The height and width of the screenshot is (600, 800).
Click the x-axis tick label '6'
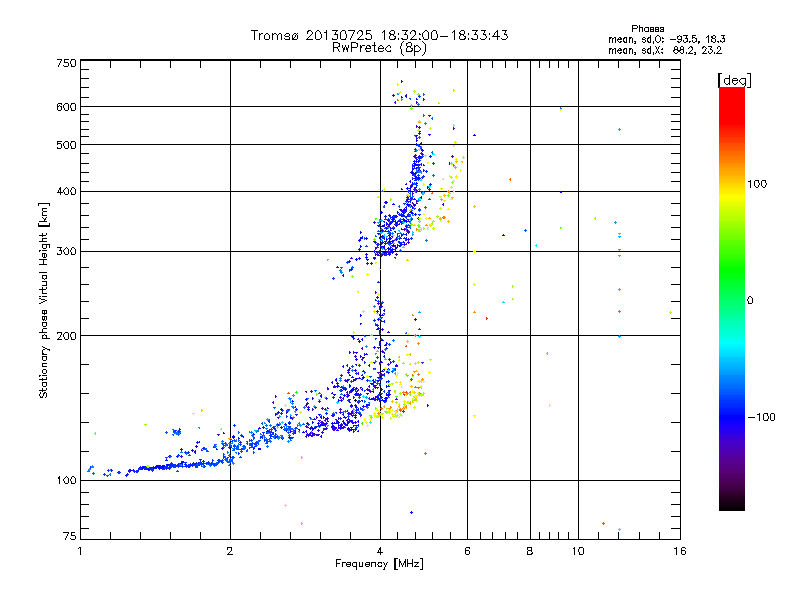coord(467,551)
